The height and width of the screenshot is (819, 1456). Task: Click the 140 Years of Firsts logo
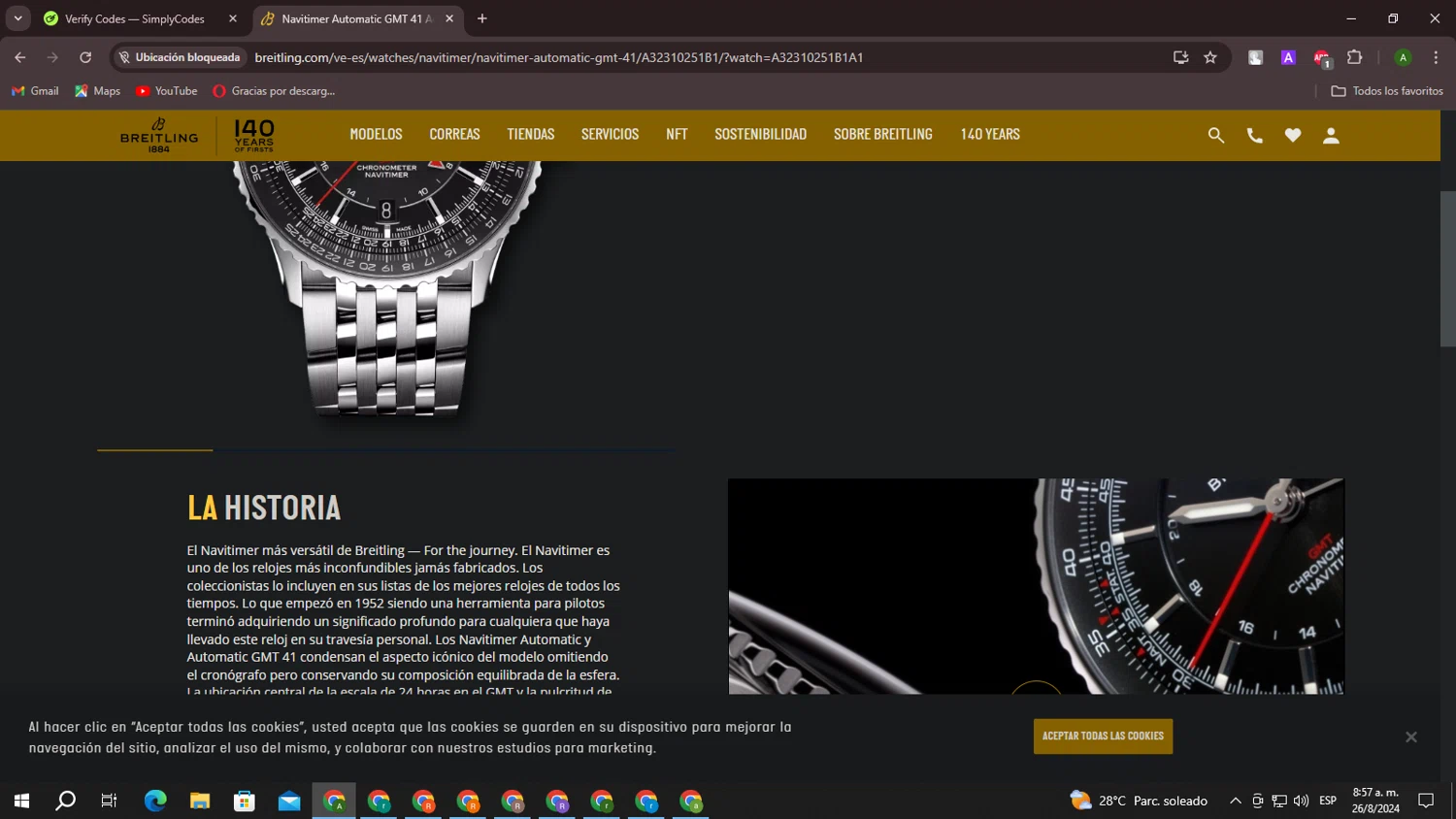tap(254, 136)
